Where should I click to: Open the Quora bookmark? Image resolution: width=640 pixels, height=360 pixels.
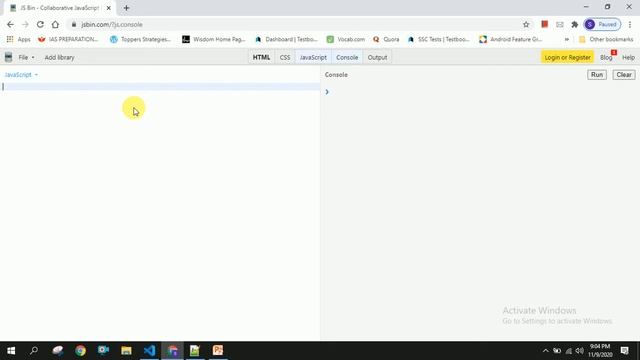(386, 39)
